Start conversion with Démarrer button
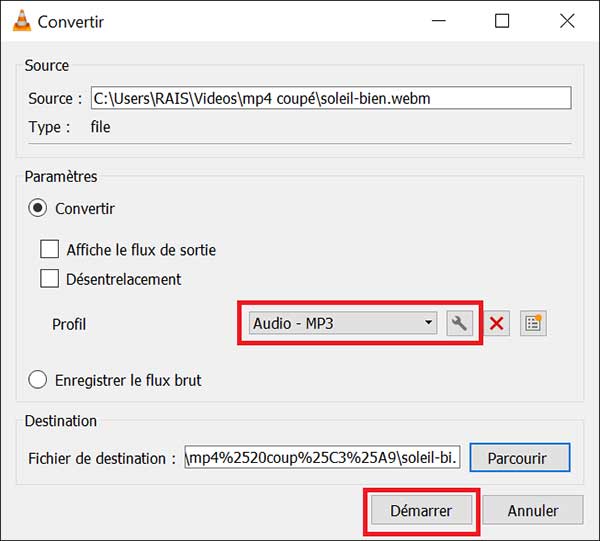 pyautogui.click(x=421, y=510)
